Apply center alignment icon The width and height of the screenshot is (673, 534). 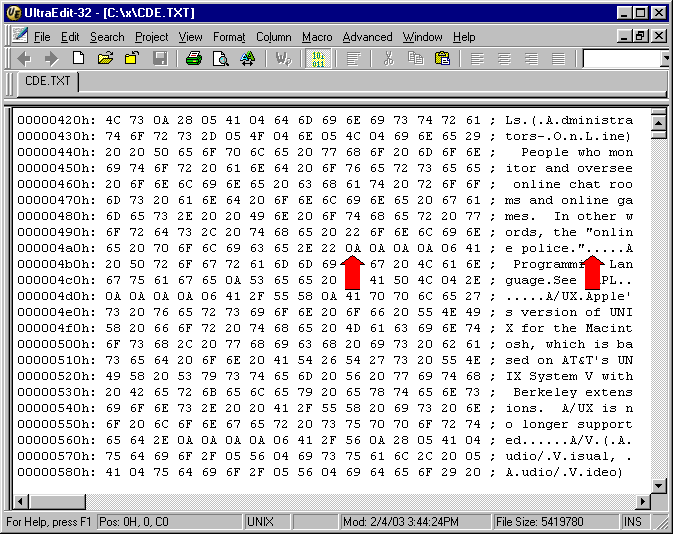pos(504,58)
